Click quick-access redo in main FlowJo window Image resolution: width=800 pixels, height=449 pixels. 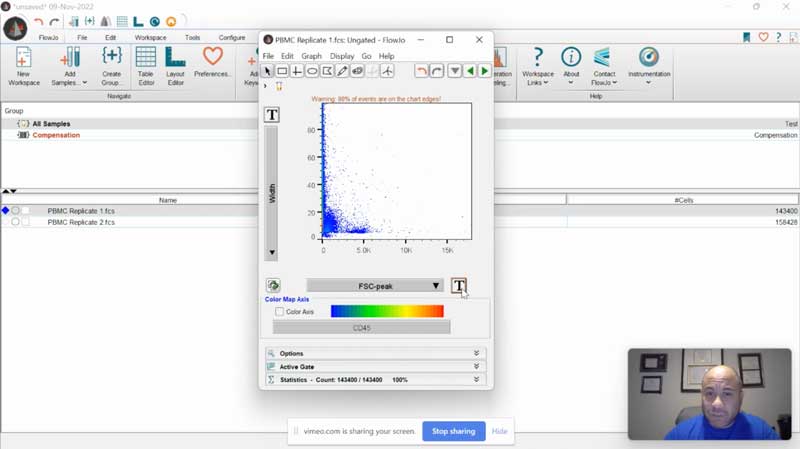(x=54, y=21)
